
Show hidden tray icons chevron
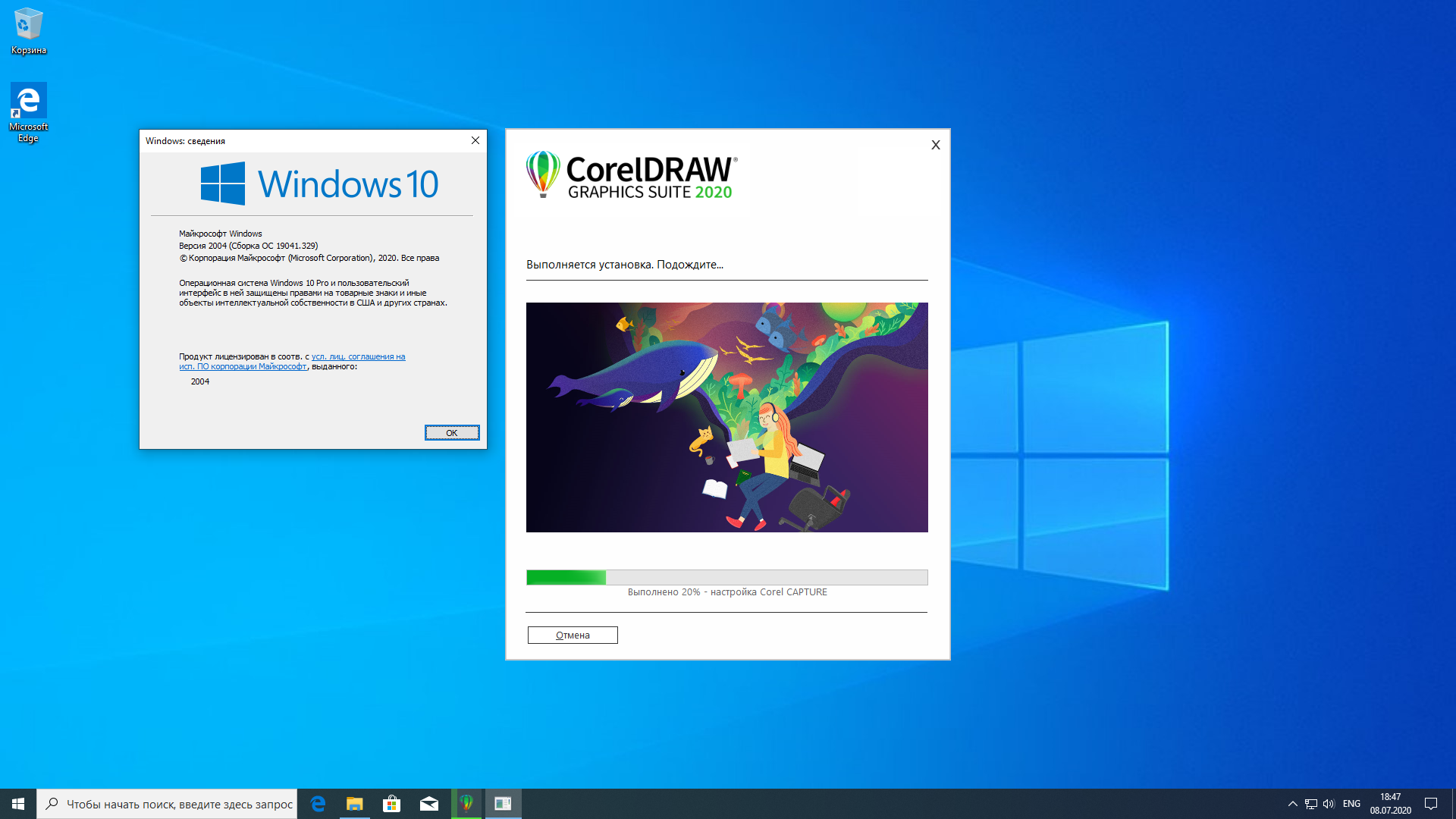(1293, 804)
